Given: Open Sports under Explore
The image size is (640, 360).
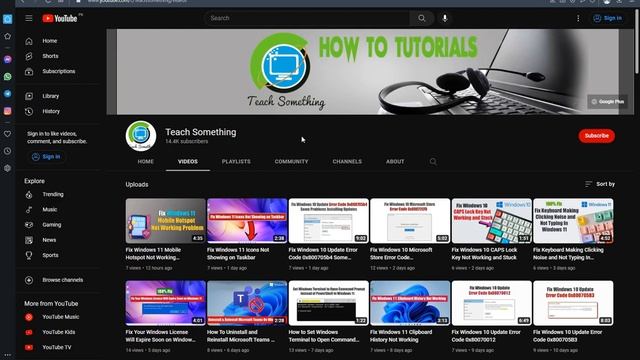Looking at the screenshot, I should click(50, 255).
